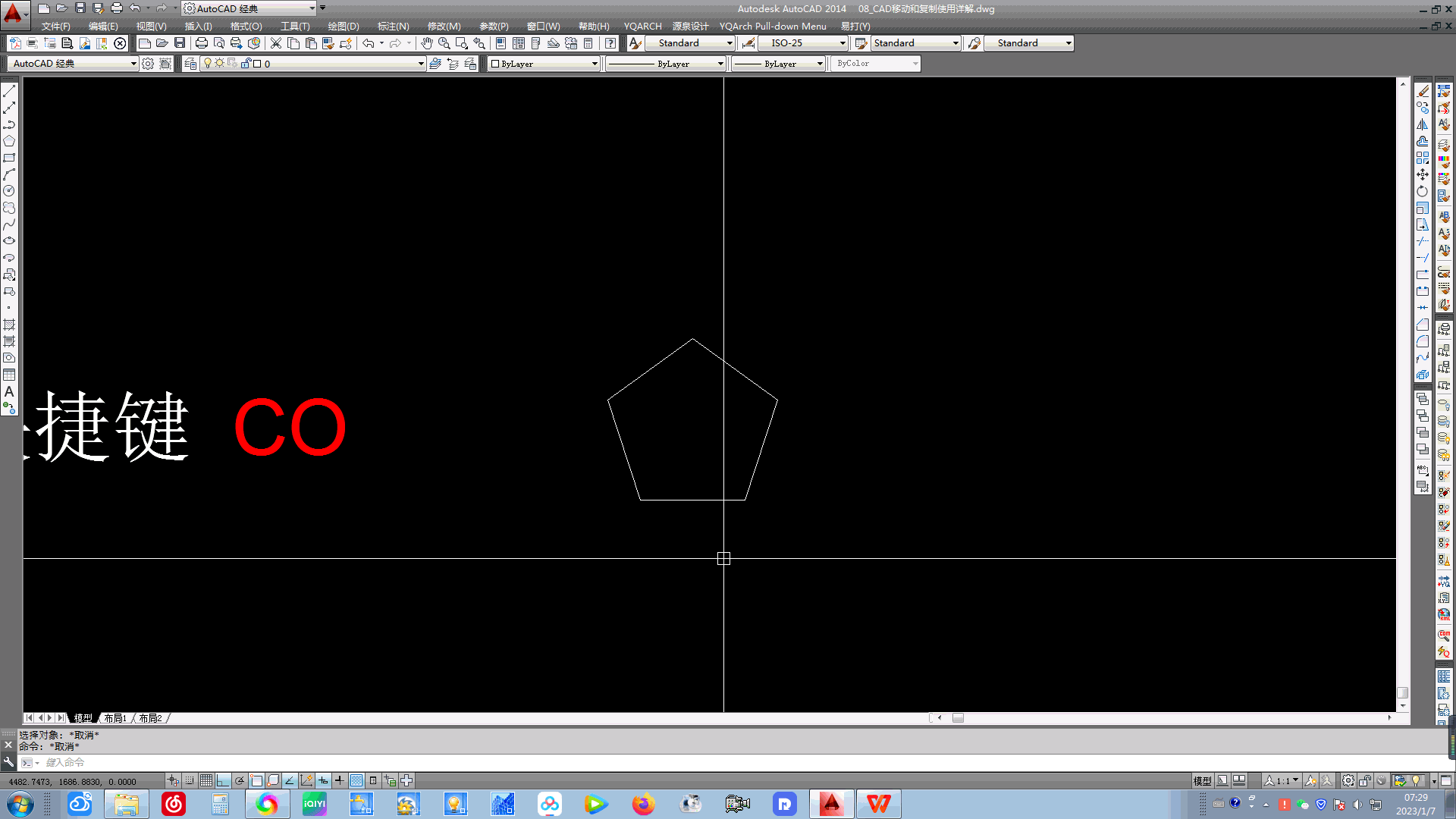Viewport: 1456px width, 819px height.
Task: Open the Hatch tool in Draw toolbar
Action: pyautogui.click(x=9, y=325)
